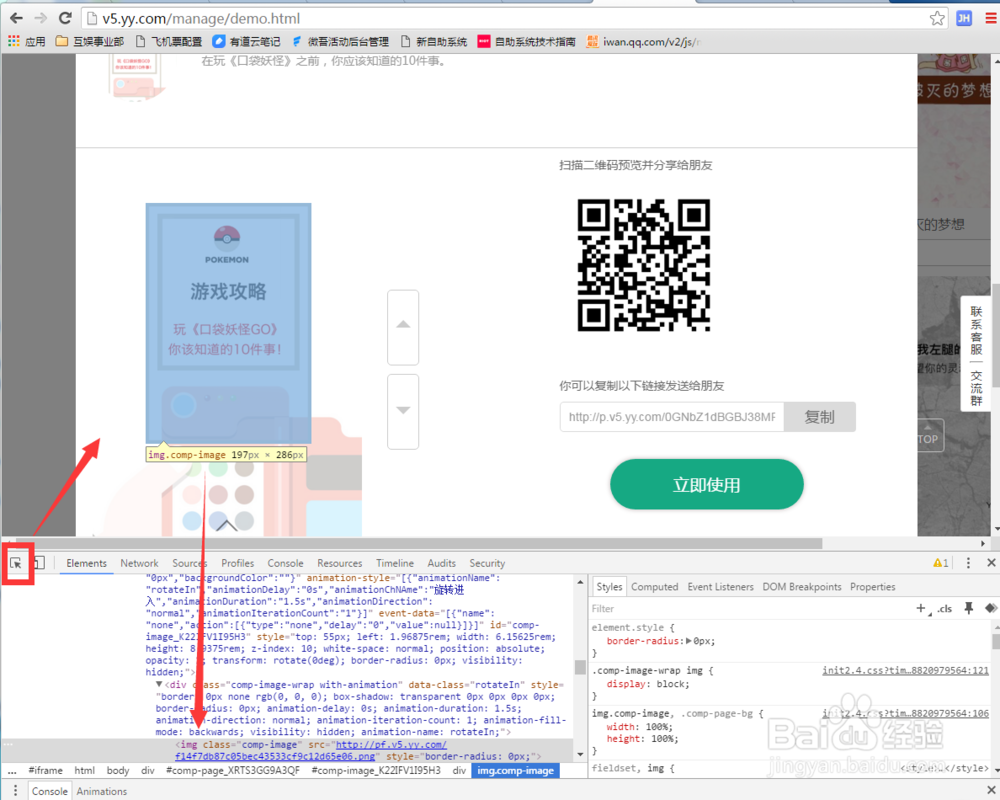Click the yellow warning counter in DevTools
This screenshot has height=800, width=1000.
(x=941, y=563)
